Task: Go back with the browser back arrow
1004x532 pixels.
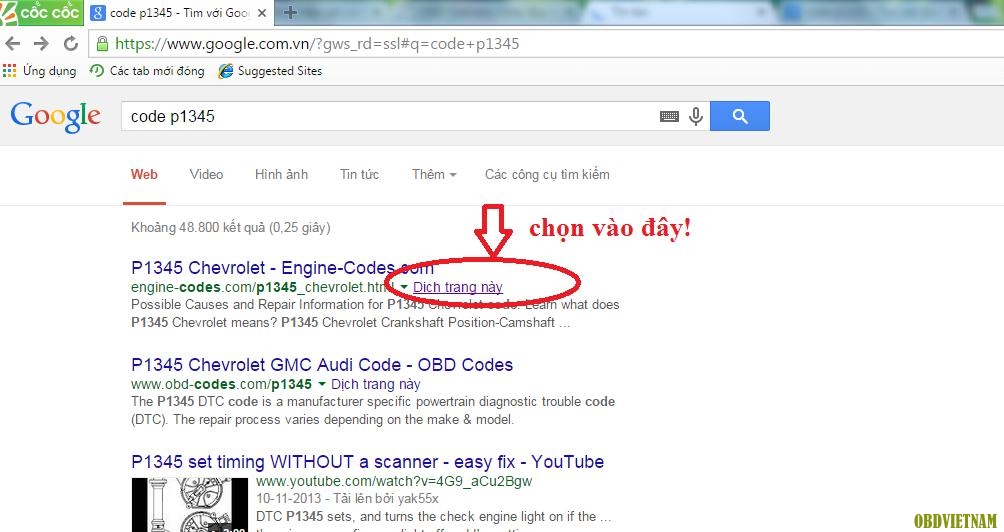Action: point(13,44)
